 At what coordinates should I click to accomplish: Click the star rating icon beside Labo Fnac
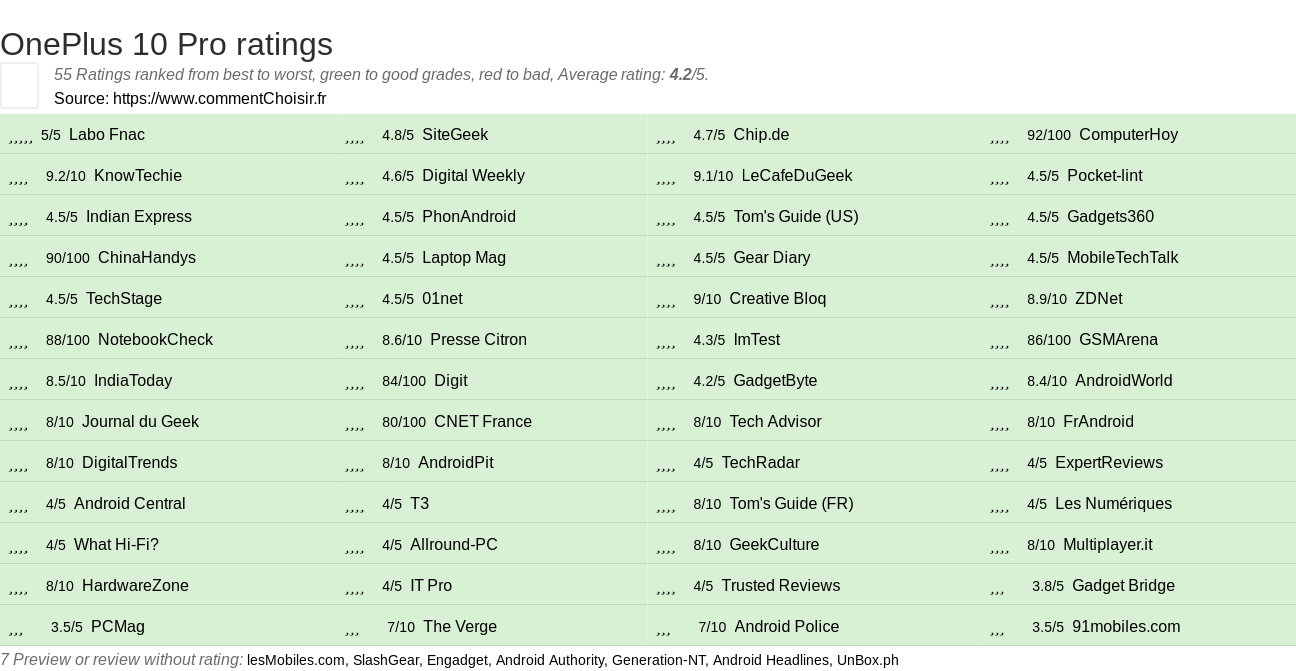tap(21, 135)
